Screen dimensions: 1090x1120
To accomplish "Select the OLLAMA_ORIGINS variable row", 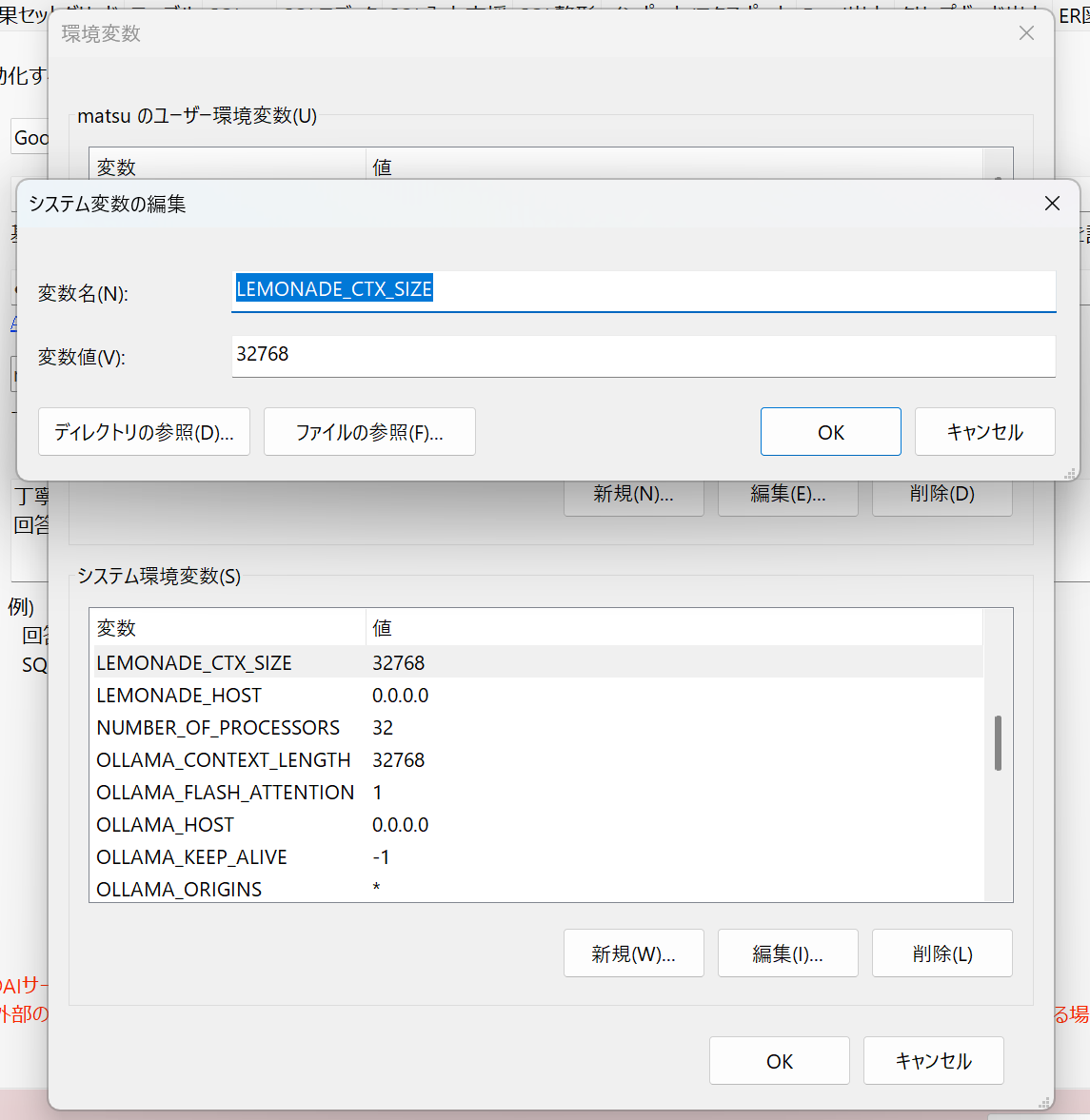I will click(x=179, y=889).
